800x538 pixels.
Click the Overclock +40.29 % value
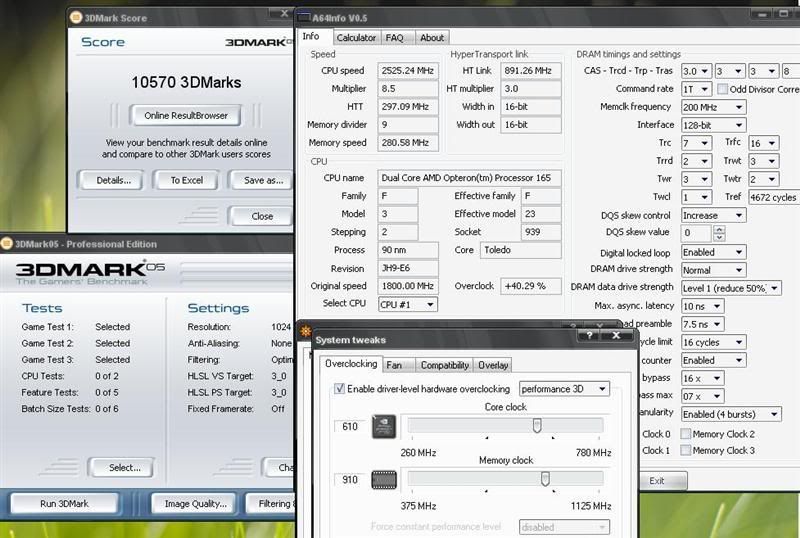click(531, 286)
